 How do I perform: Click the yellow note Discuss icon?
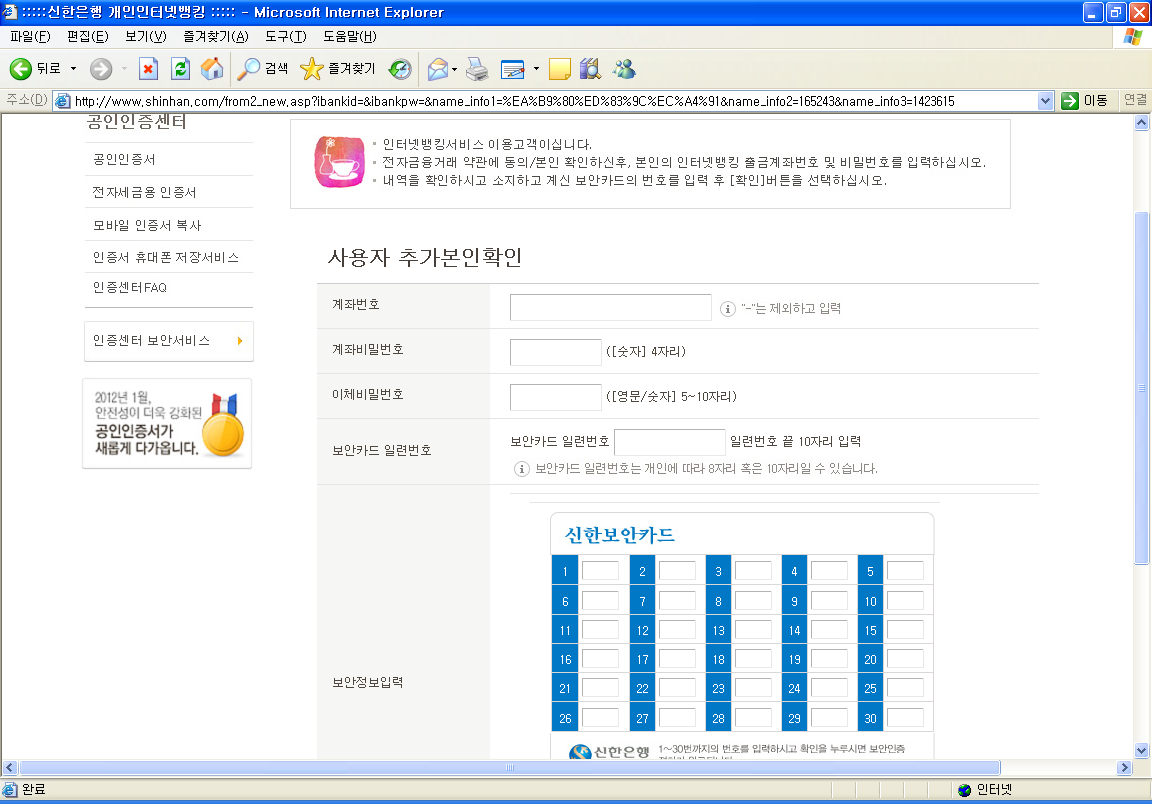560,69
